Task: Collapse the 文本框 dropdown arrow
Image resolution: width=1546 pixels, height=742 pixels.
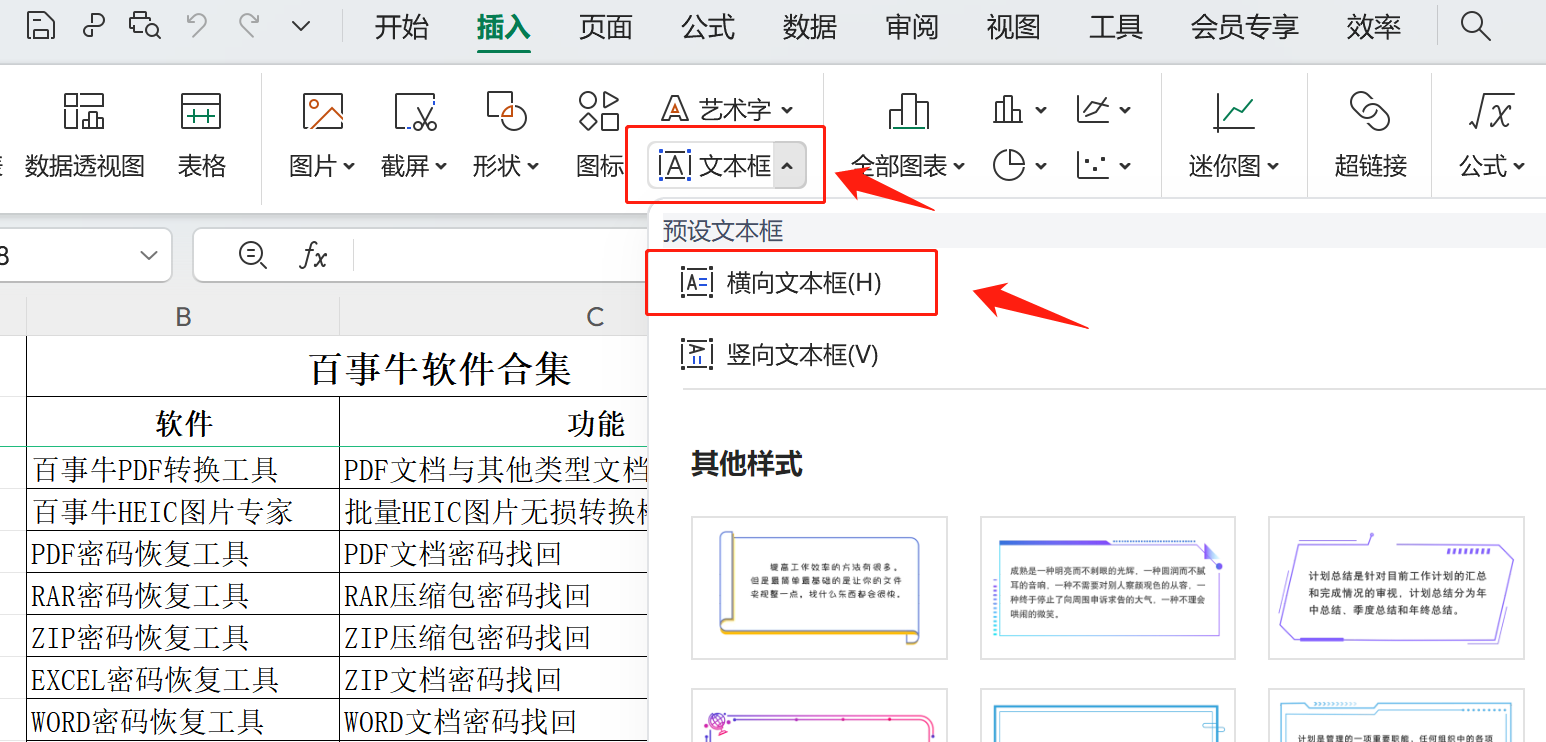Action: pos(787,166)
